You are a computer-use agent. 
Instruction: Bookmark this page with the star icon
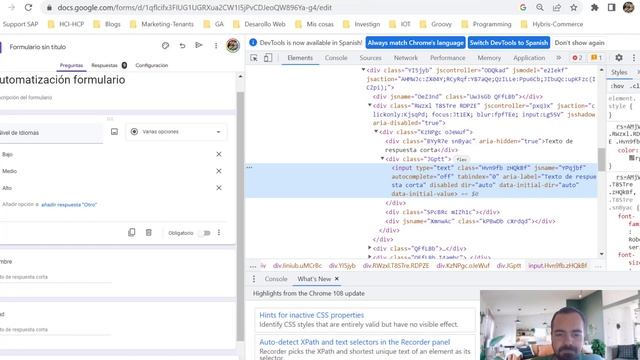(x=573, y=7)
